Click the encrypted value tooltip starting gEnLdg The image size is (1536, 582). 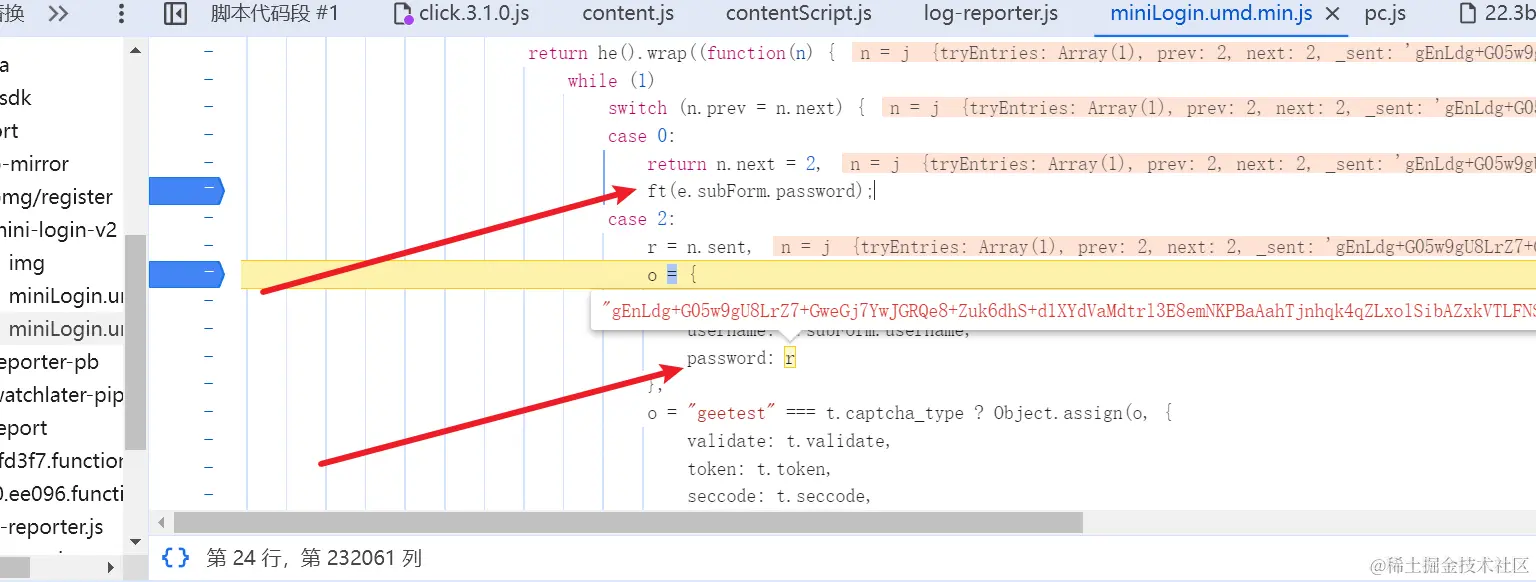click(x=1063, y=312)
